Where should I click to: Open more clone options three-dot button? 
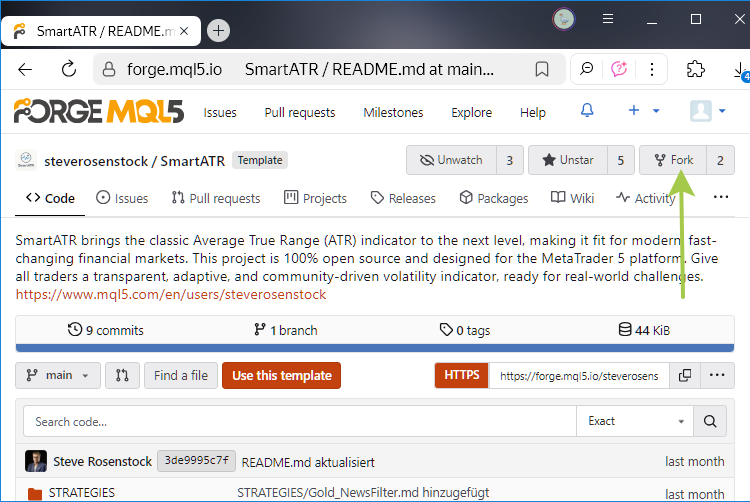pos(717,375)
